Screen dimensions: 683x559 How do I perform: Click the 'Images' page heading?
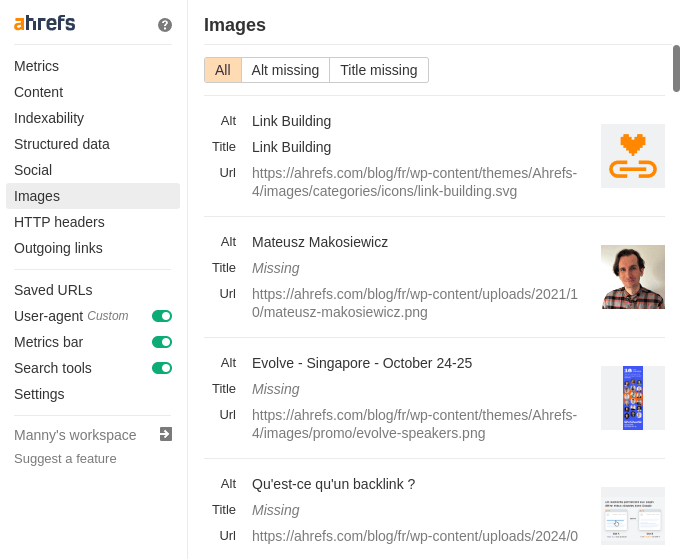coord(235,25)
